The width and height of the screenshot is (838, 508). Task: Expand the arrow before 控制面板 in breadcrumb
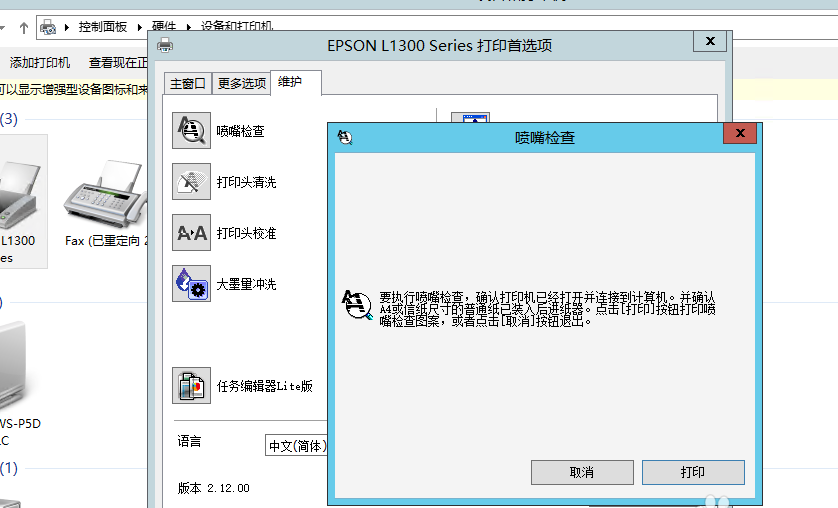point(67,27)
